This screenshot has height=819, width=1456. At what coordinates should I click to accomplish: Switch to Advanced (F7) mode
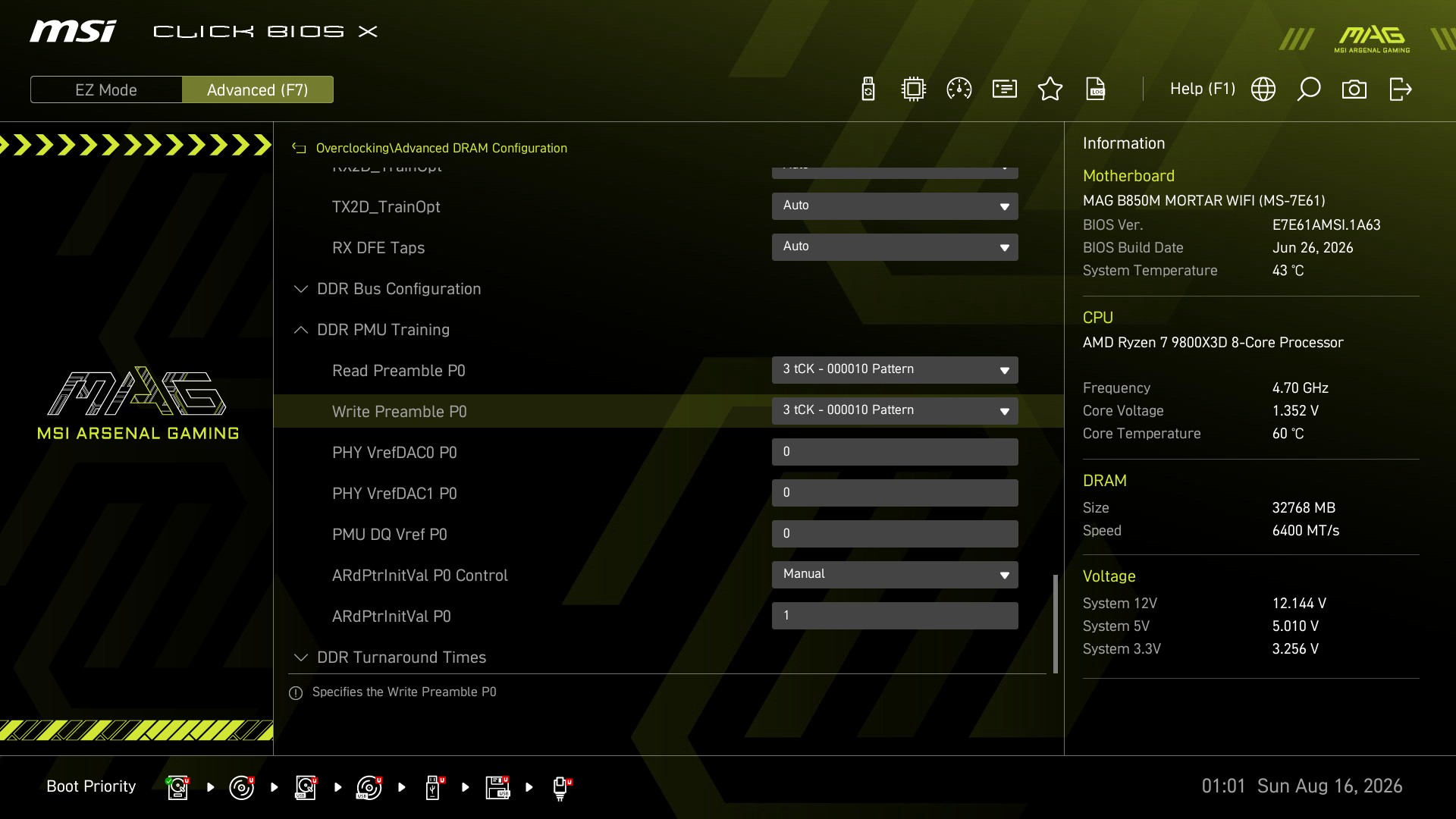258,89
